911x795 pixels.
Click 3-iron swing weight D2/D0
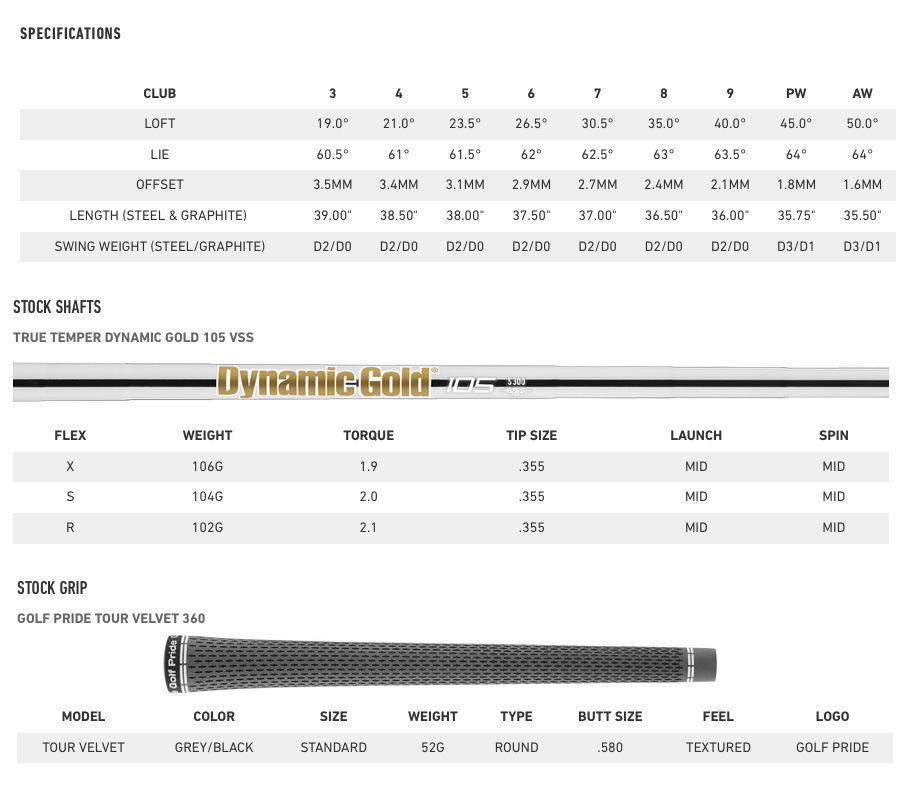pyautogui.click(x=332, y=246)
